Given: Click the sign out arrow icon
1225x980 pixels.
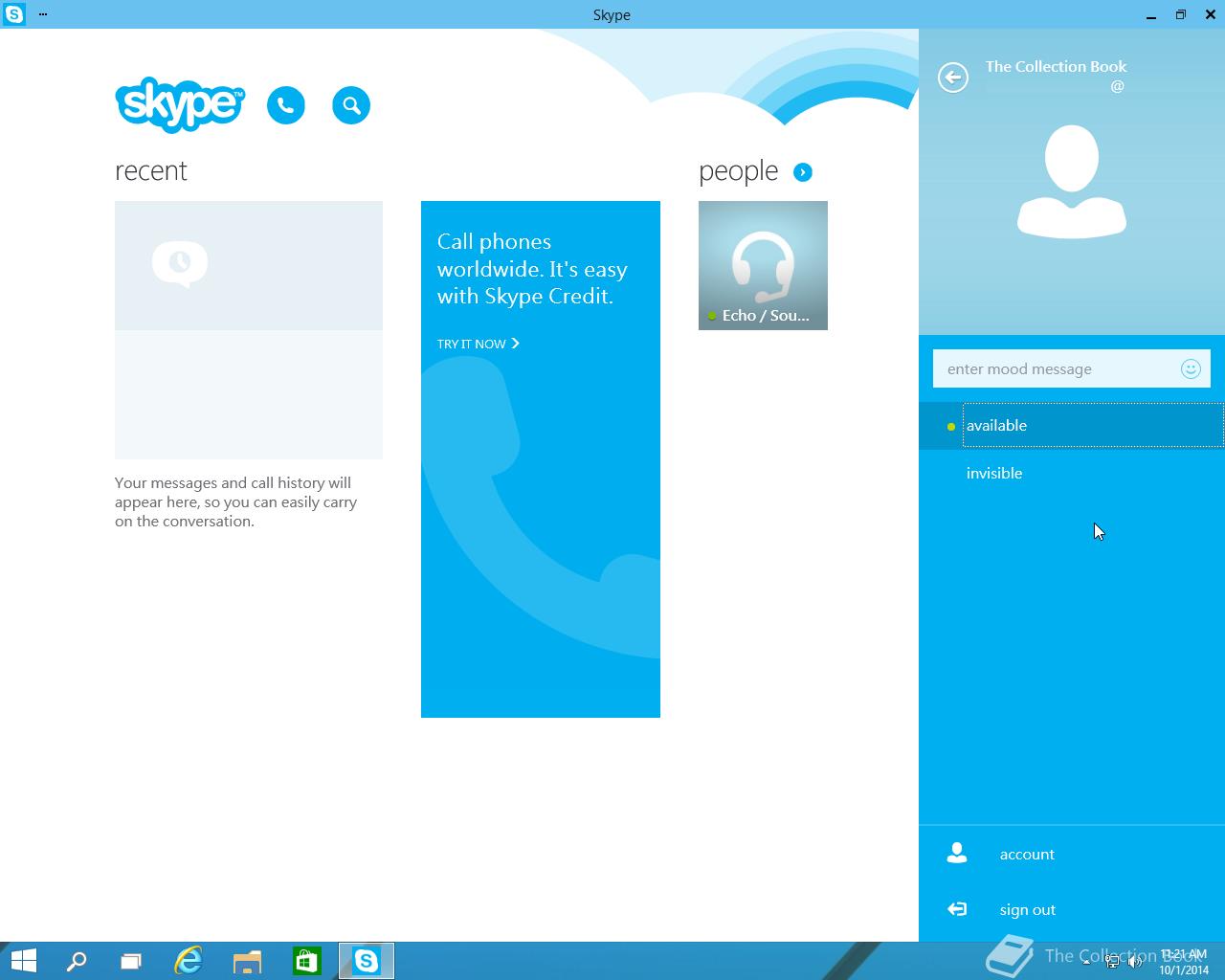Looking at the screenshot, I should tap(957, 909).
